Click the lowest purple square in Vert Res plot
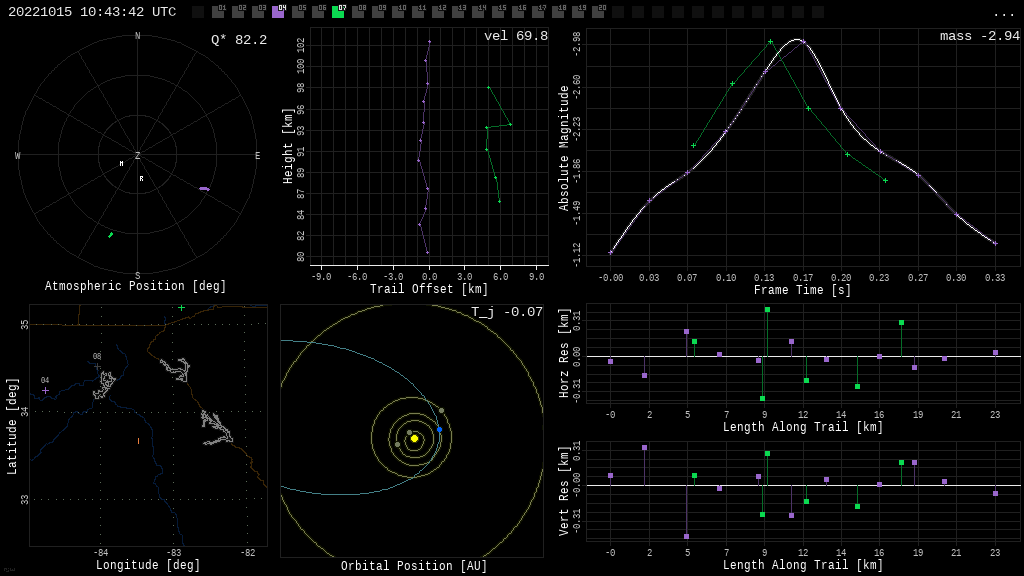The height and width of the screenshot is (576, 1024). click(x=686, y=537)
